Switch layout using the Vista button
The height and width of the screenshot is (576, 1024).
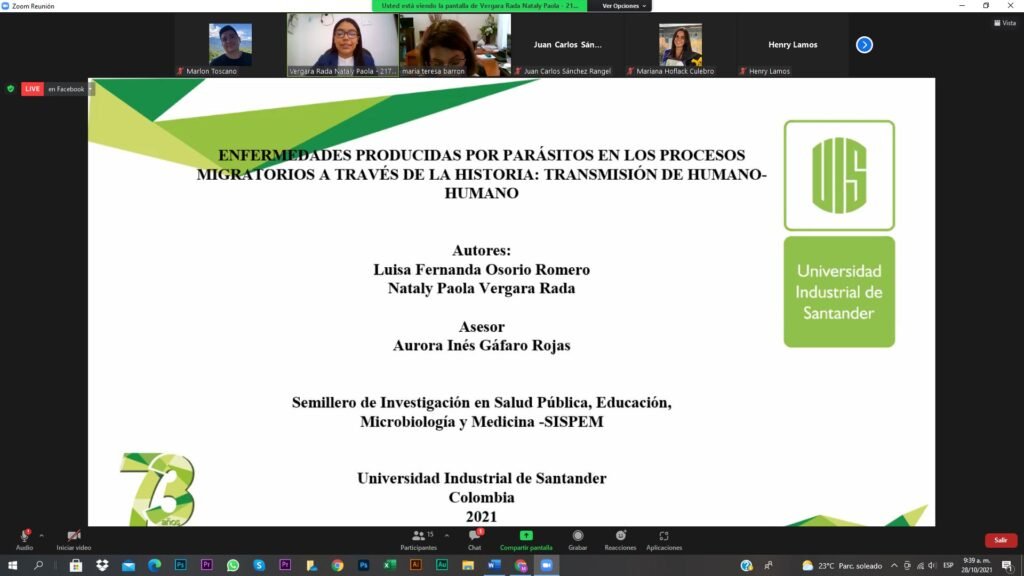(1005, 23)
